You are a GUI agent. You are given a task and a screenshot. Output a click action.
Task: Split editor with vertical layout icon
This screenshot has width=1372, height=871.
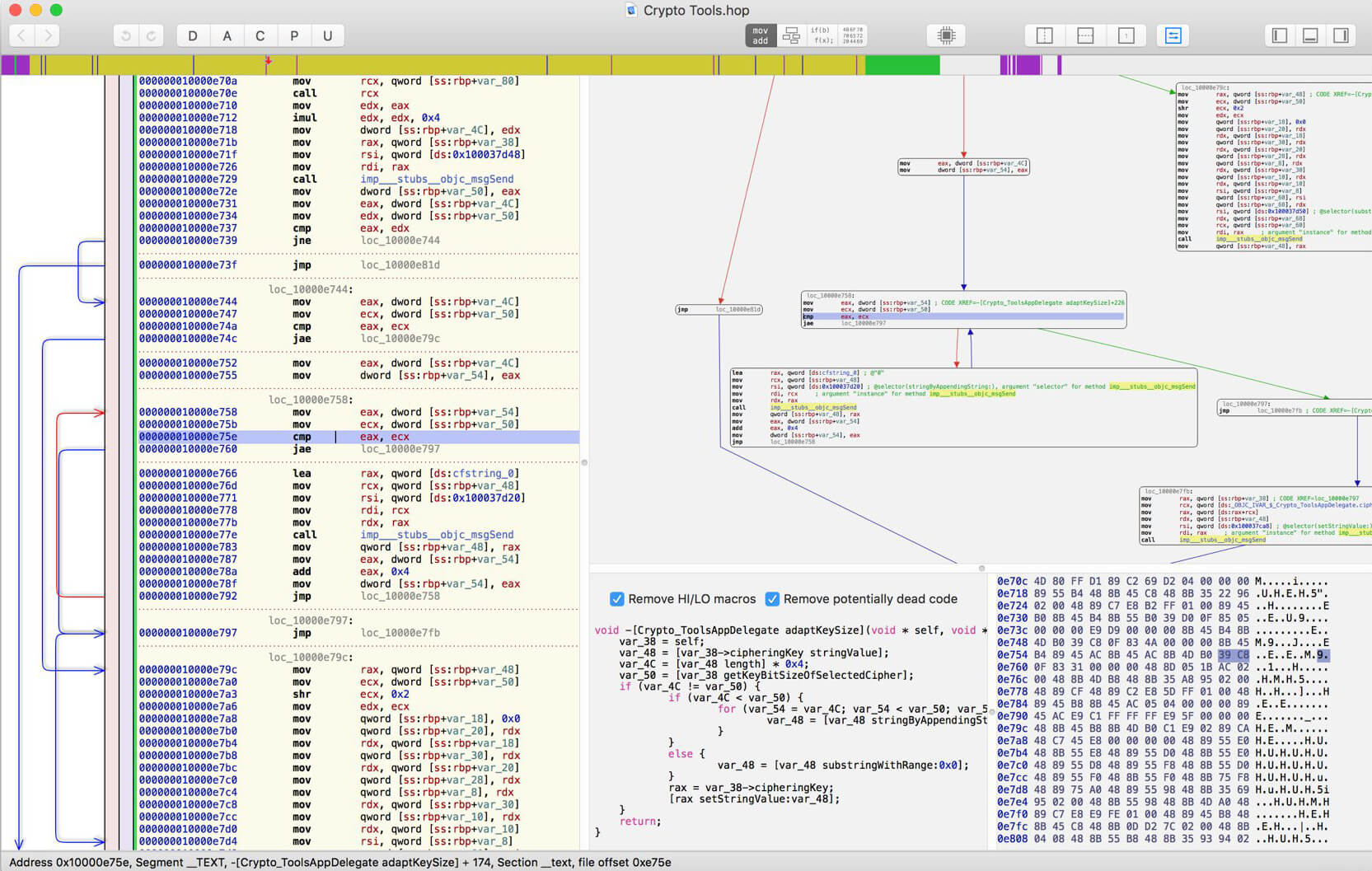coord(1044,35)
